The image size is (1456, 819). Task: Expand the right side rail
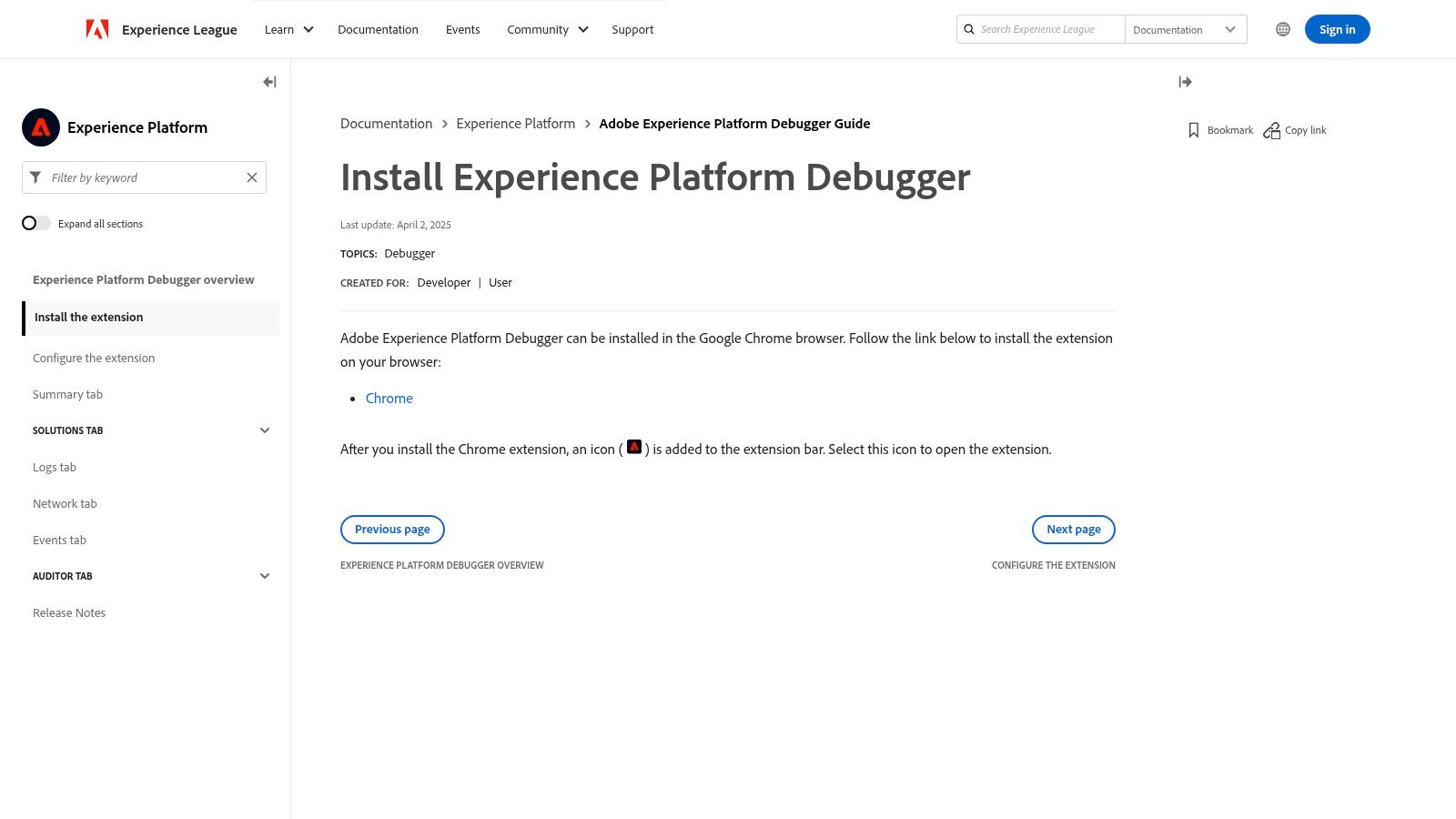[x=1185, y=82]
